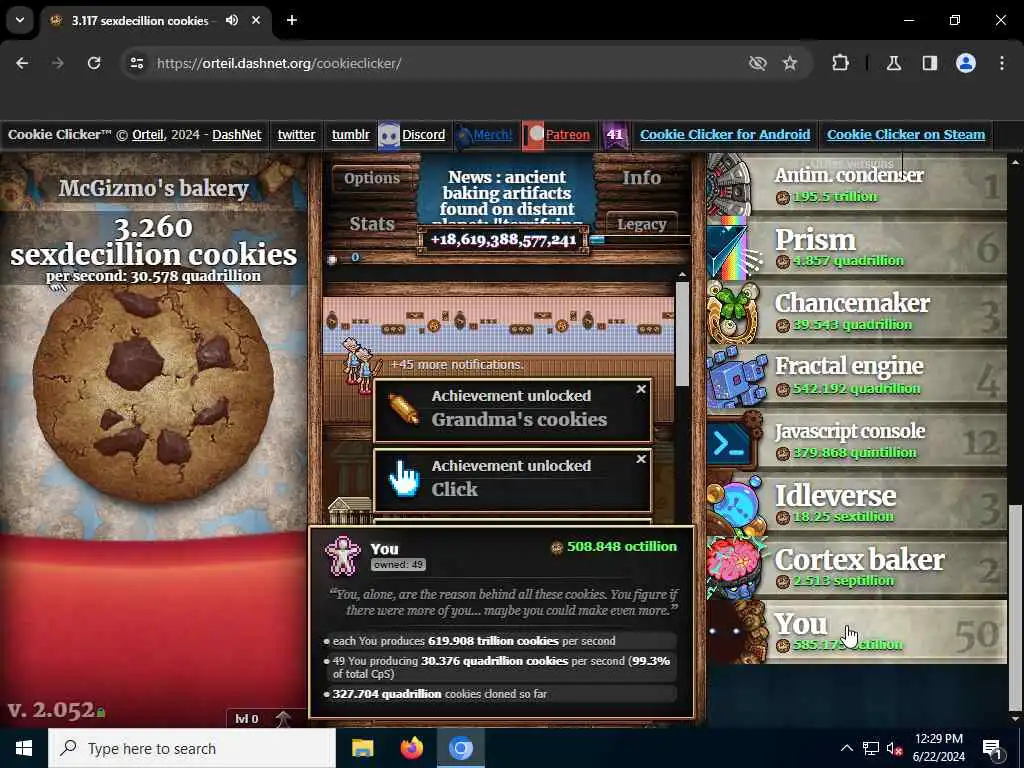Rename McGizmo's bakery title

point(153,189)
